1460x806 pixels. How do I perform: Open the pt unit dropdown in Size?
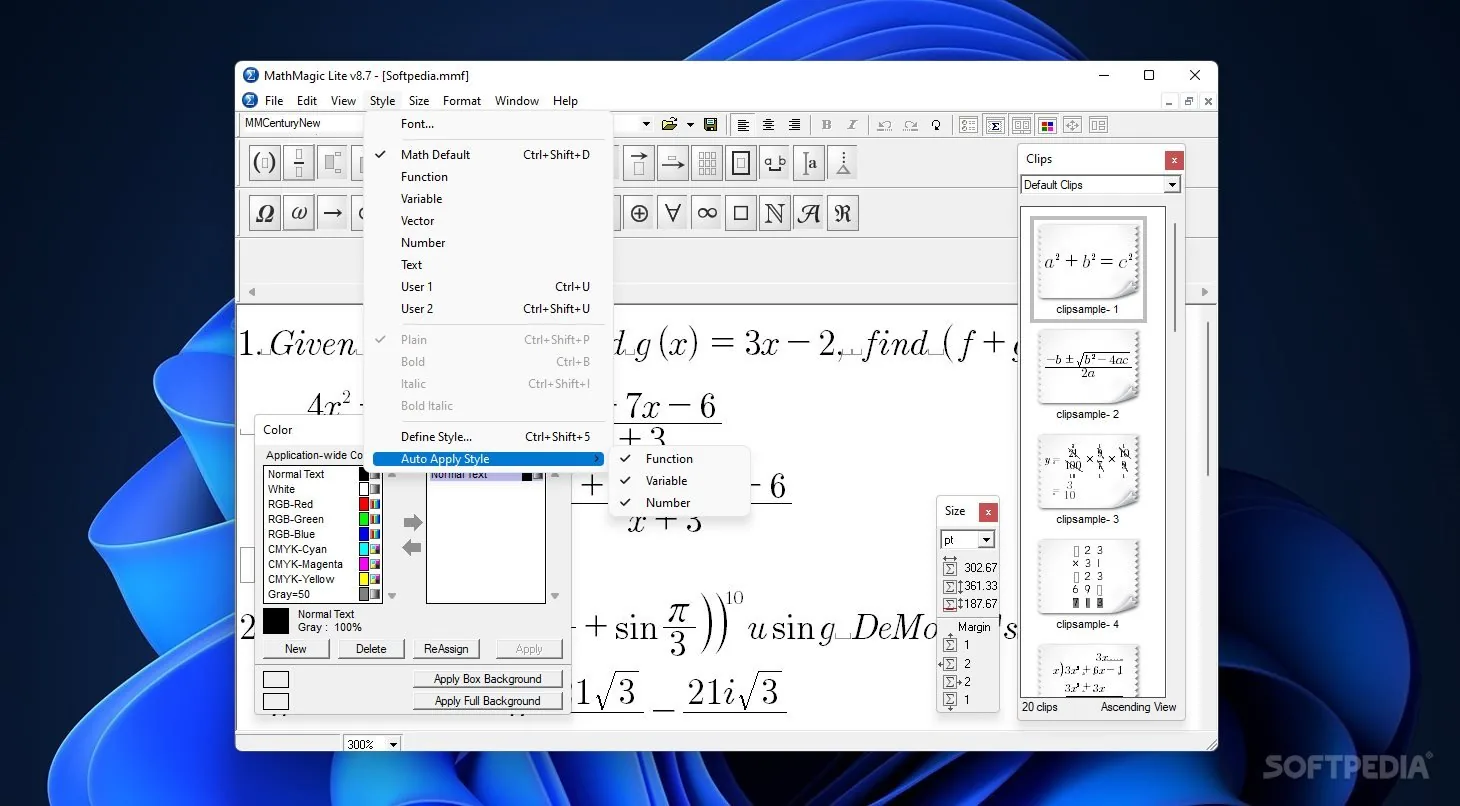(986, 540)
